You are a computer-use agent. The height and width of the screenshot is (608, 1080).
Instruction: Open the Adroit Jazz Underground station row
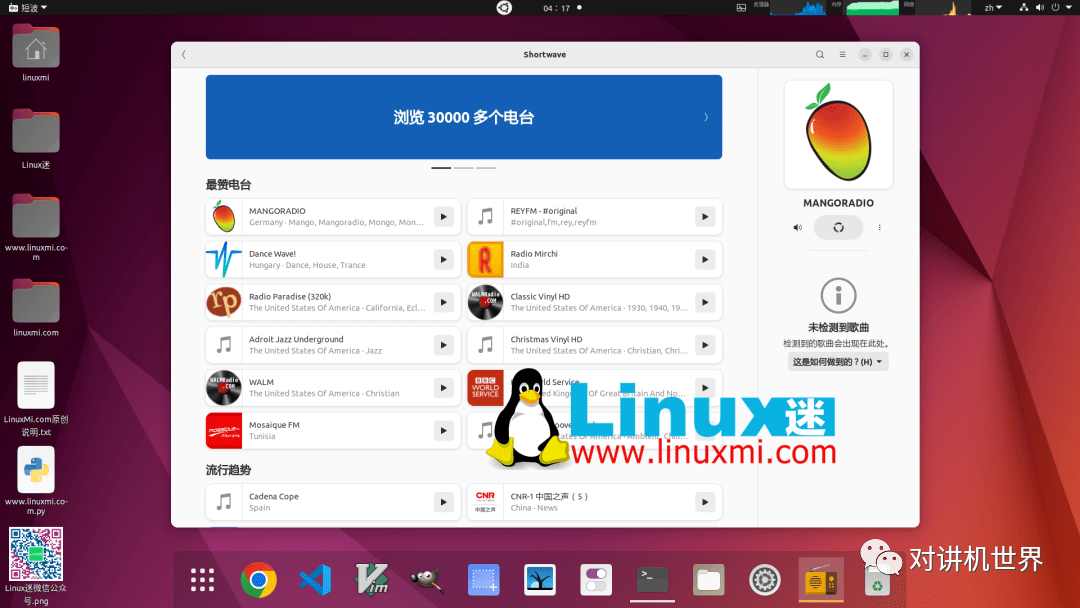[x=333, y=345]
